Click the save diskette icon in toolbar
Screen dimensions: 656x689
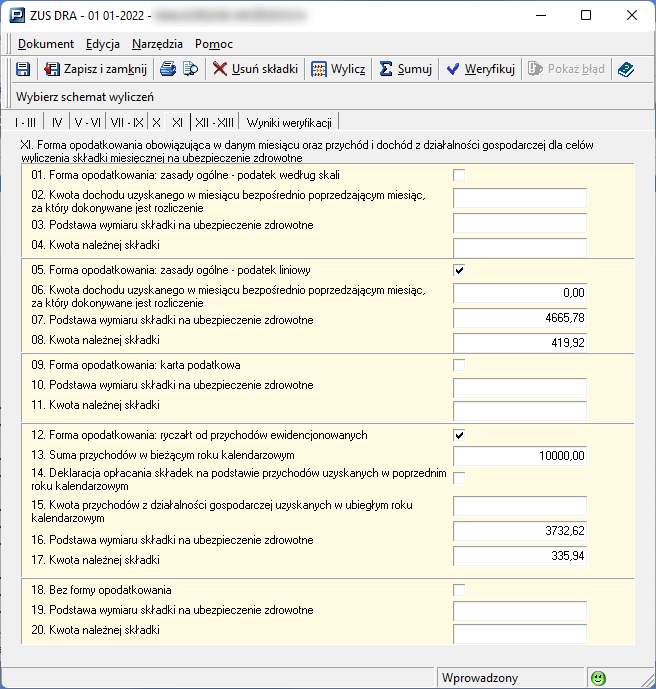click(x=23, y=69)
